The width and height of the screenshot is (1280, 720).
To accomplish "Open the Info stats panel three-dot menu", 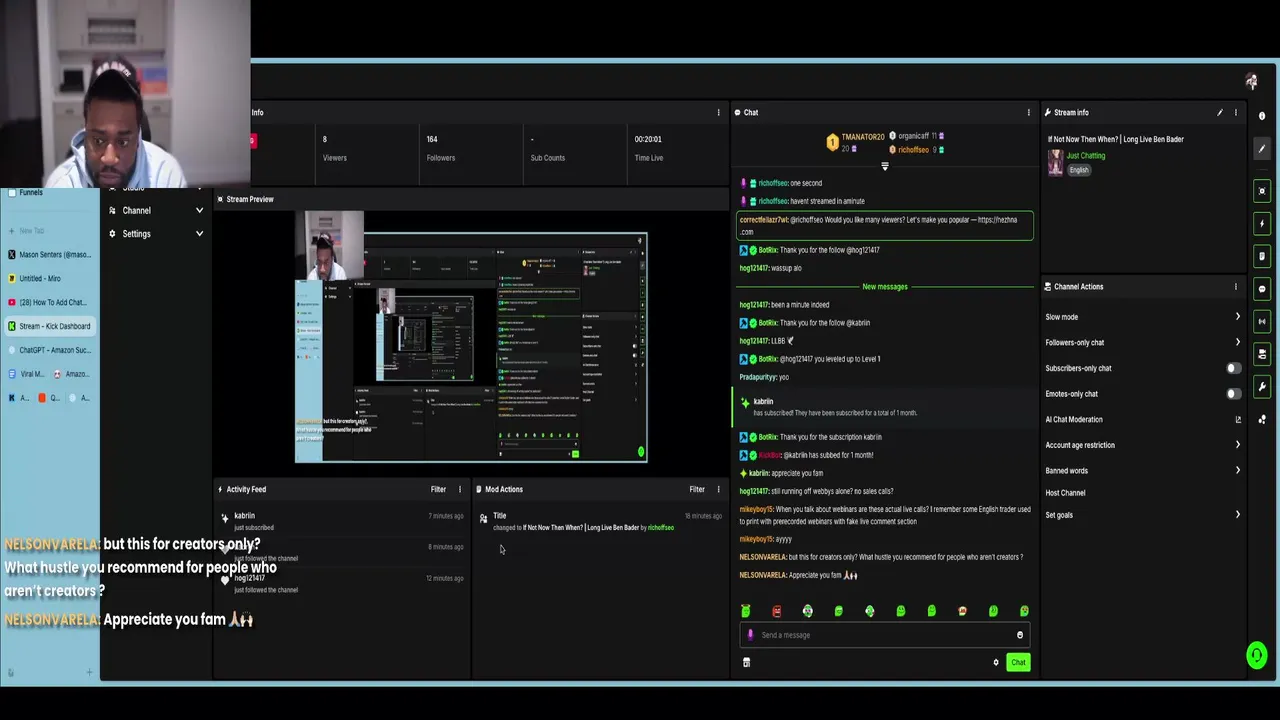I will pyautogui.click(x=718, y=113).
